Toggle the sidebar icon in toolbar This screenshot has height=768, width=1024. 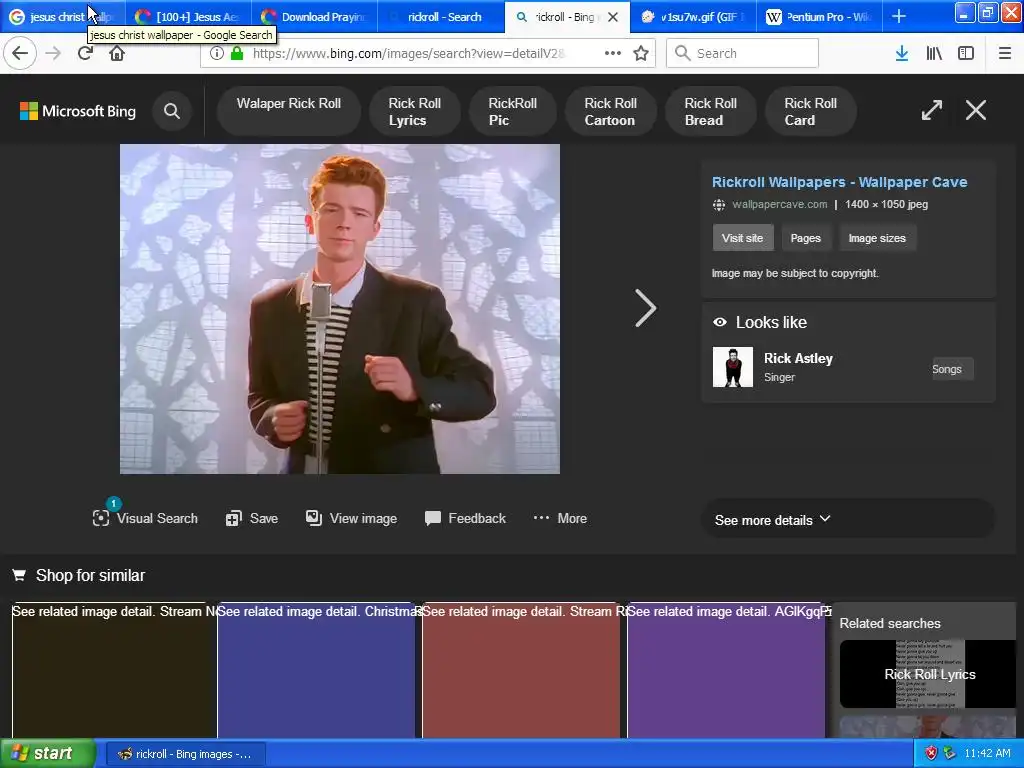(x=966, y=53)
